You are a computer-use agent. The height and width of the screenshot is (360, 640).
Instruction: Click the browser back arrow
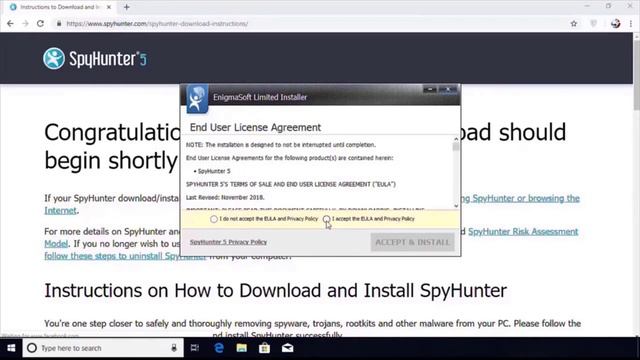point(10,24)
